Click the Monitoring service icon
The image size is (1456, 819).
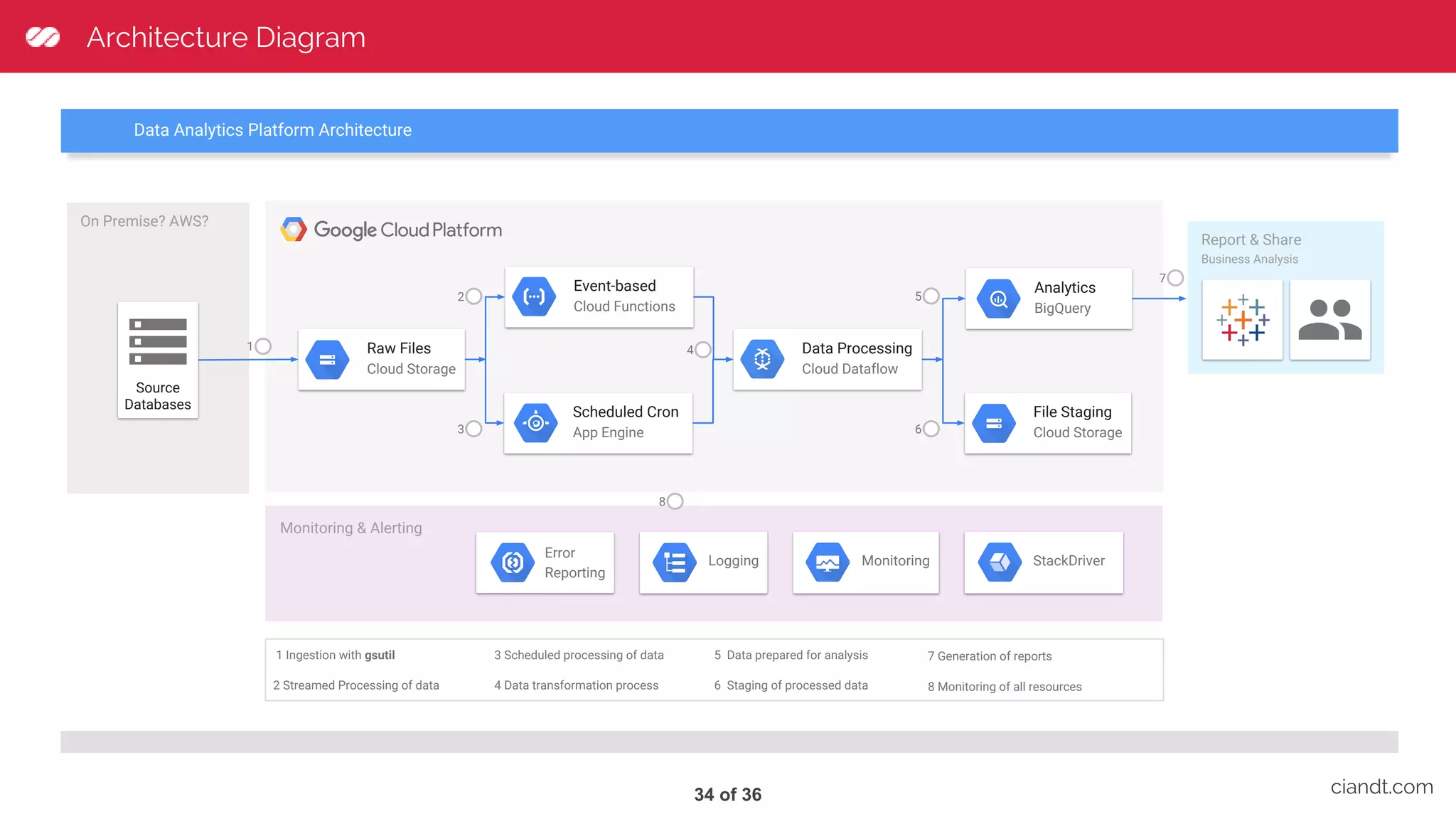828,562
